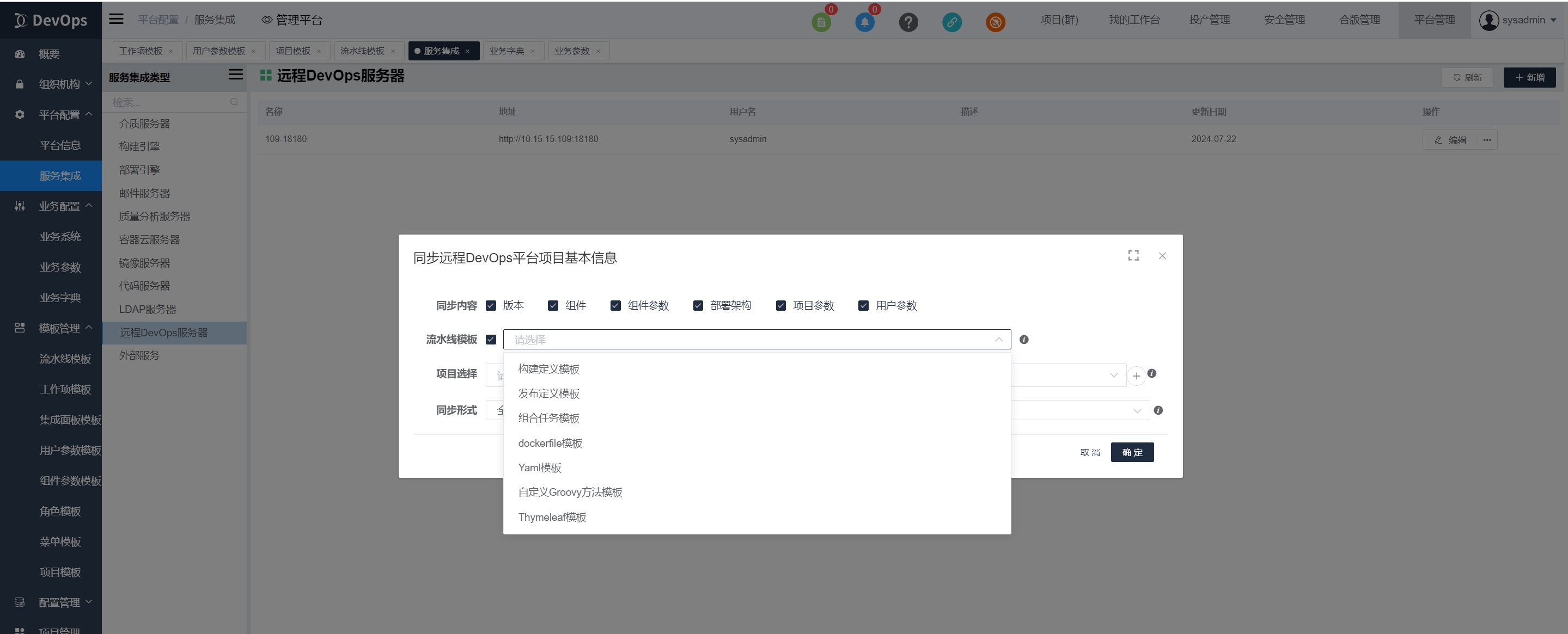Click the teal link icon in header
Screen dimensions: 1568x634
pyautogui.click(x=952, y=22)
